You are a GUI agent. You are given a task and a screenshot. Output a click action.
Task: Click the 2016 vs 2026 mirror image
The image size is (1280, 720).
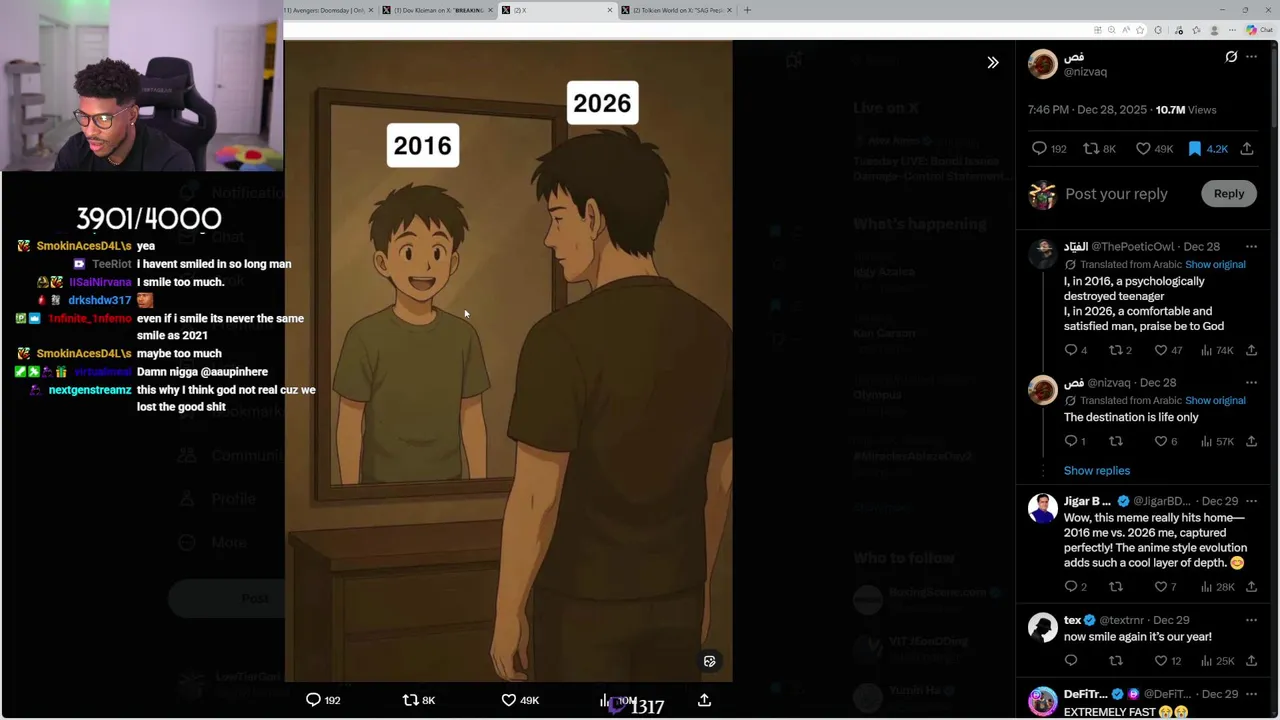coord(508,361)
